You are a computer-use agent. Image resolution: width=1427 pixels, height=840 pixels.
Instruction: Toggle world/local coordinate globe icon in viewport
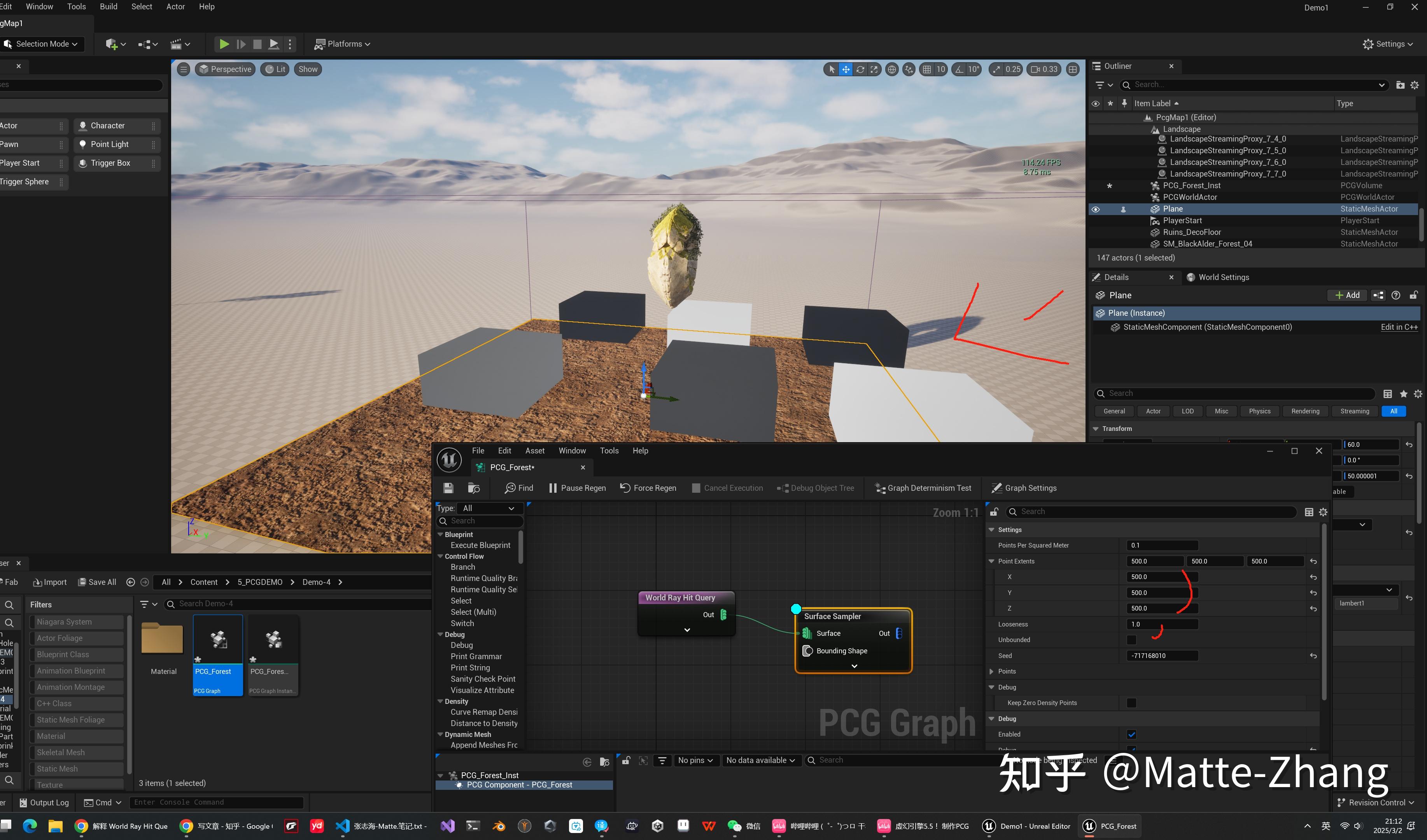click(x=892, y=69)
